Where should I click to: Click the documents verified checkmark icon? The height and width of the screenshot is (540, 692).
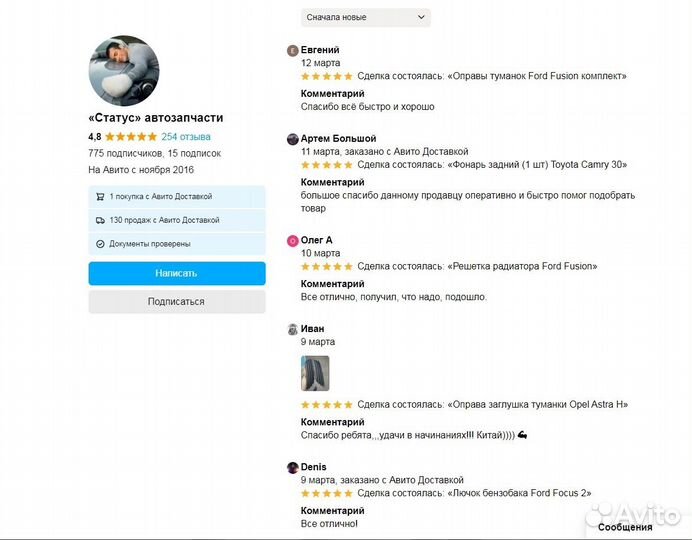click(x=100, y=243)
